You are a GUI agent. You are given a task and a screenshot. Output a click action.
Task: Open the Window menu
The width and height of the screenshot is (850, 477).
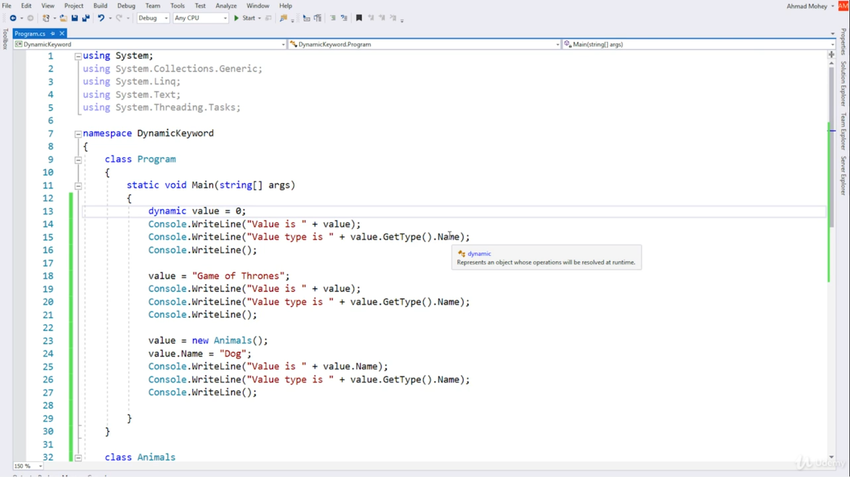[x=257, y=5]
